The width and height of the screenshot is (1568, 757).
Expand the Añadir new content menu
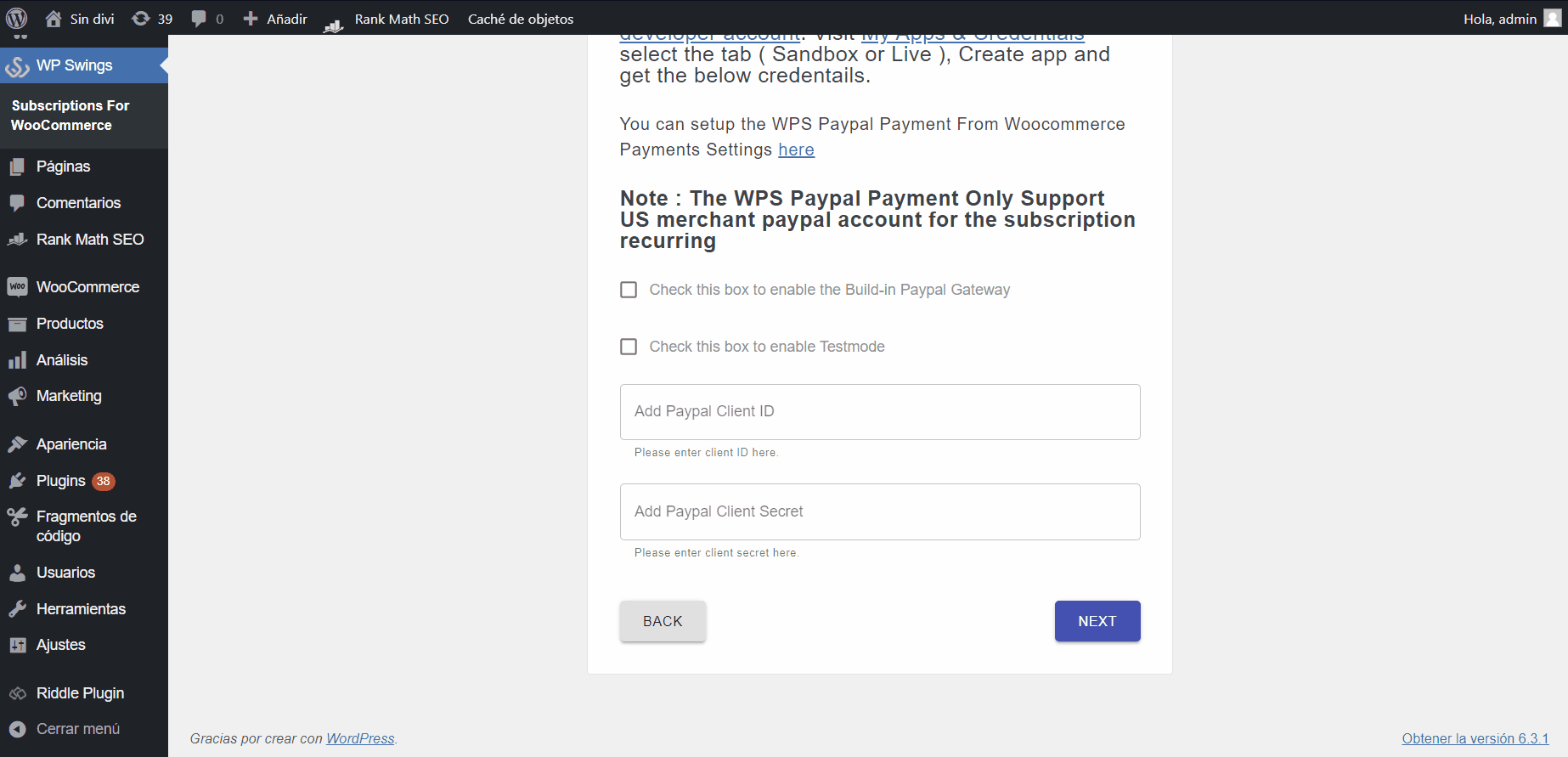click(x=275, y=19)
